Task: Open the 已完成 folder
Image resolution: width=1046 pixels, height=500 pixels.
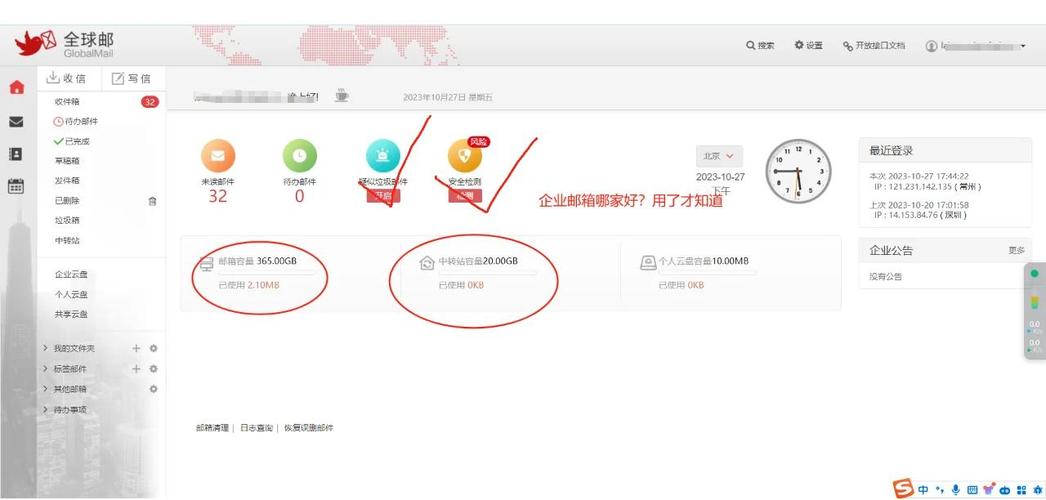Action: [72, 141]
